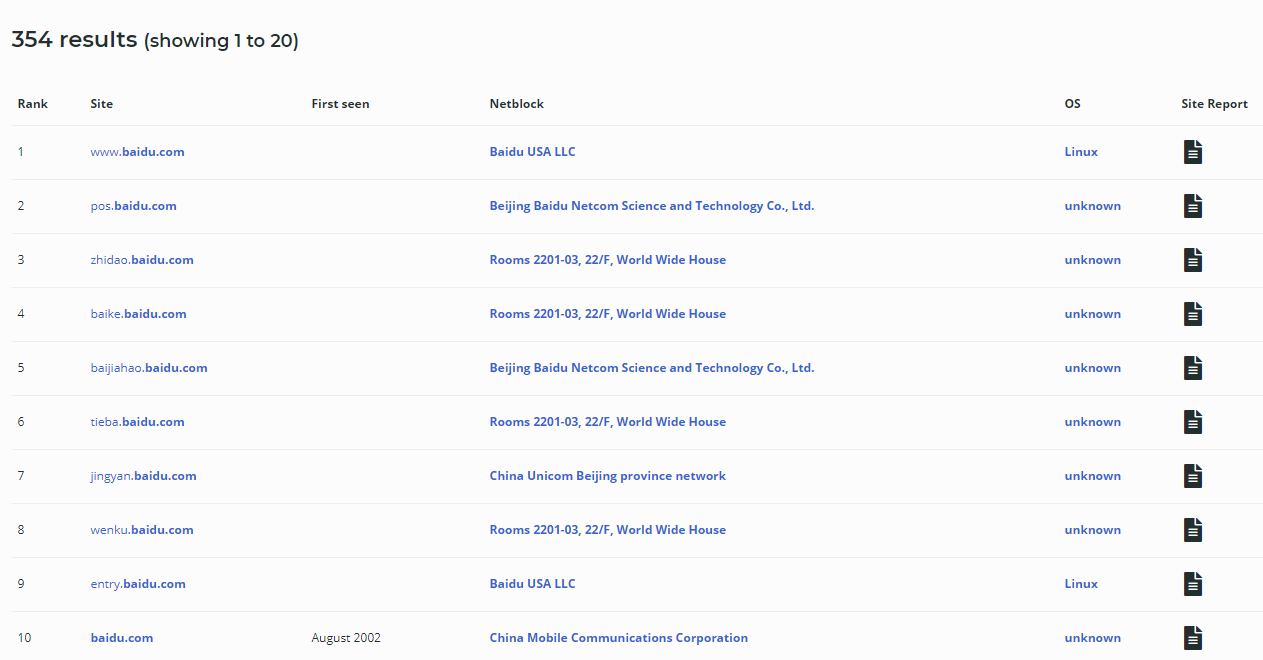1263x660 pixels.
Task: Click the First seen column header
Action: click(x=340, y=104)
